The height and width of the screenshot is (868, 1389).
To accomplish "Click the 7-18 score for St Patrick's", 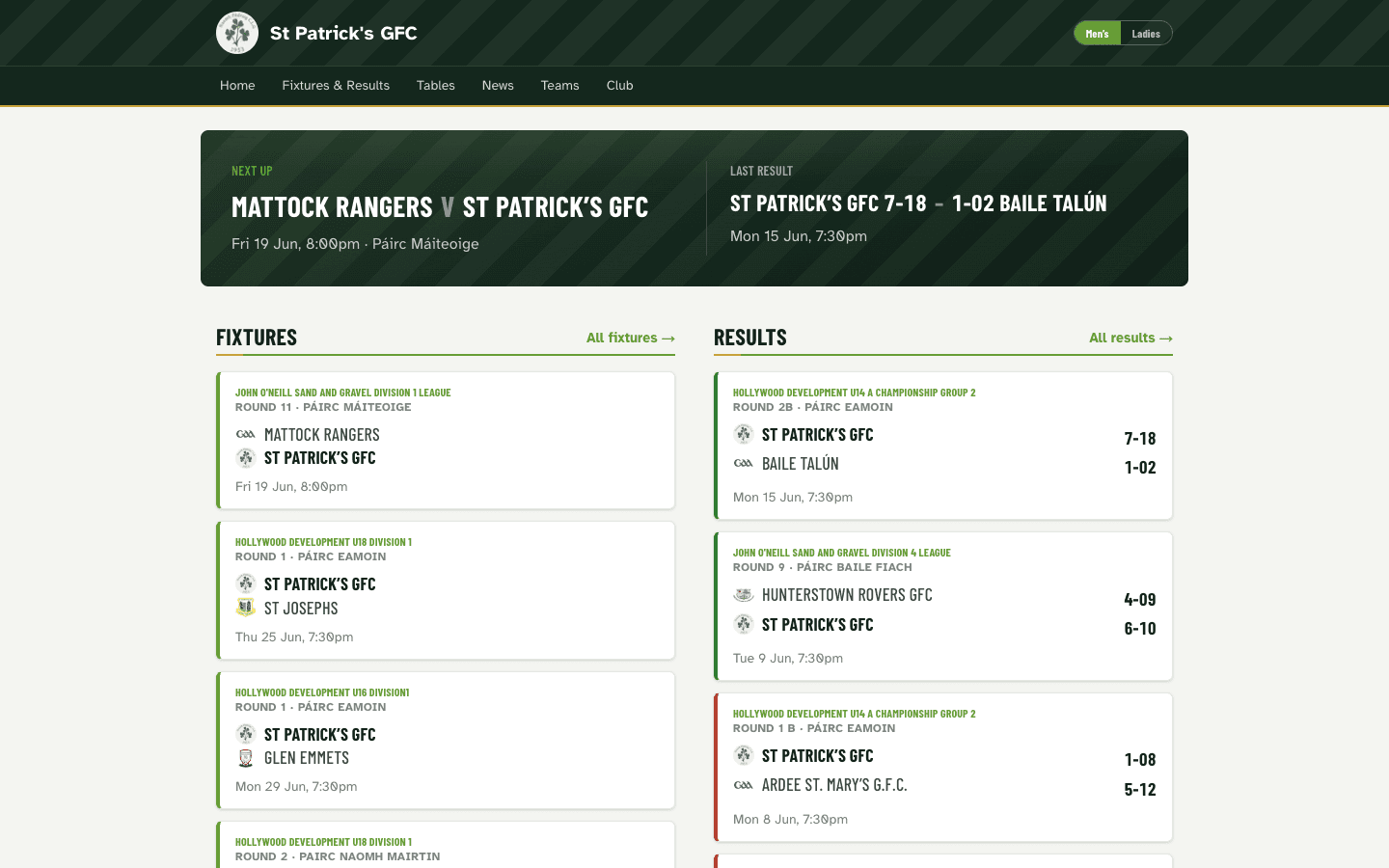I will [x=1140, y=438].
